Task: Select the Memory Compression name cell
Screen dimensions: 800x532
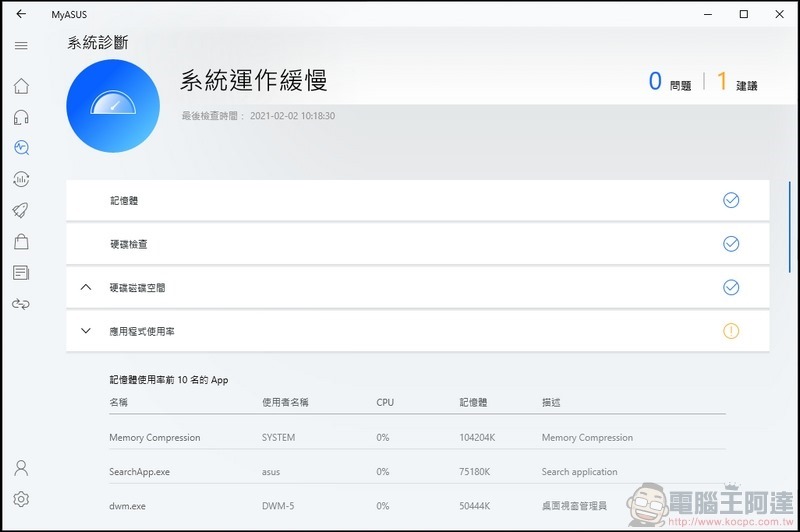Action: [155, 438]
